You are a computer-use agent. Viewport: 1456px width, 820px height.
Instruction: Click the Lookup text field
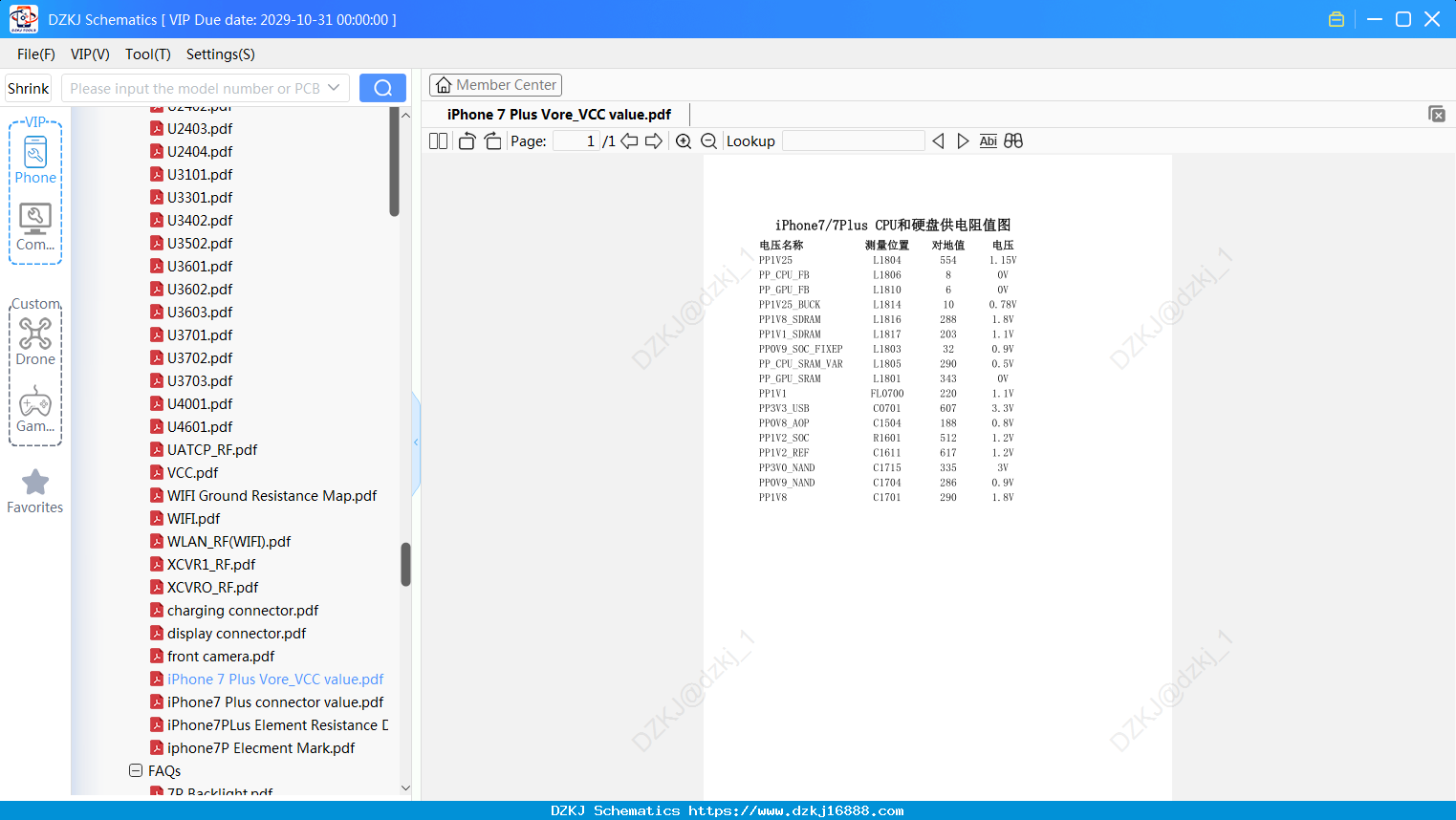point(853,141)
